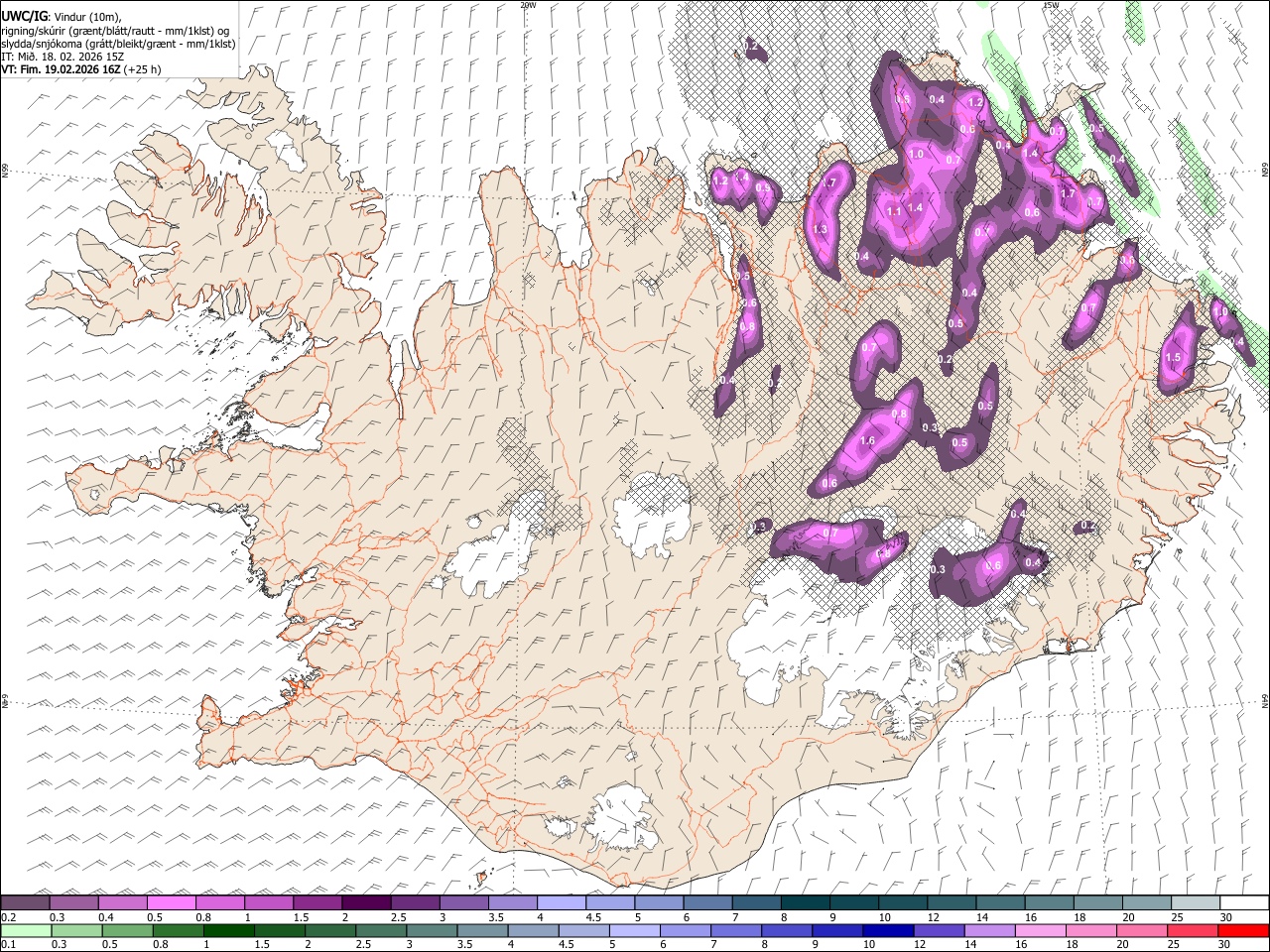Select lower legend swatch between 6 and 7
The width and height of the screenshot is (1270, 952).
pyautogui.click(x=685, y=930)
